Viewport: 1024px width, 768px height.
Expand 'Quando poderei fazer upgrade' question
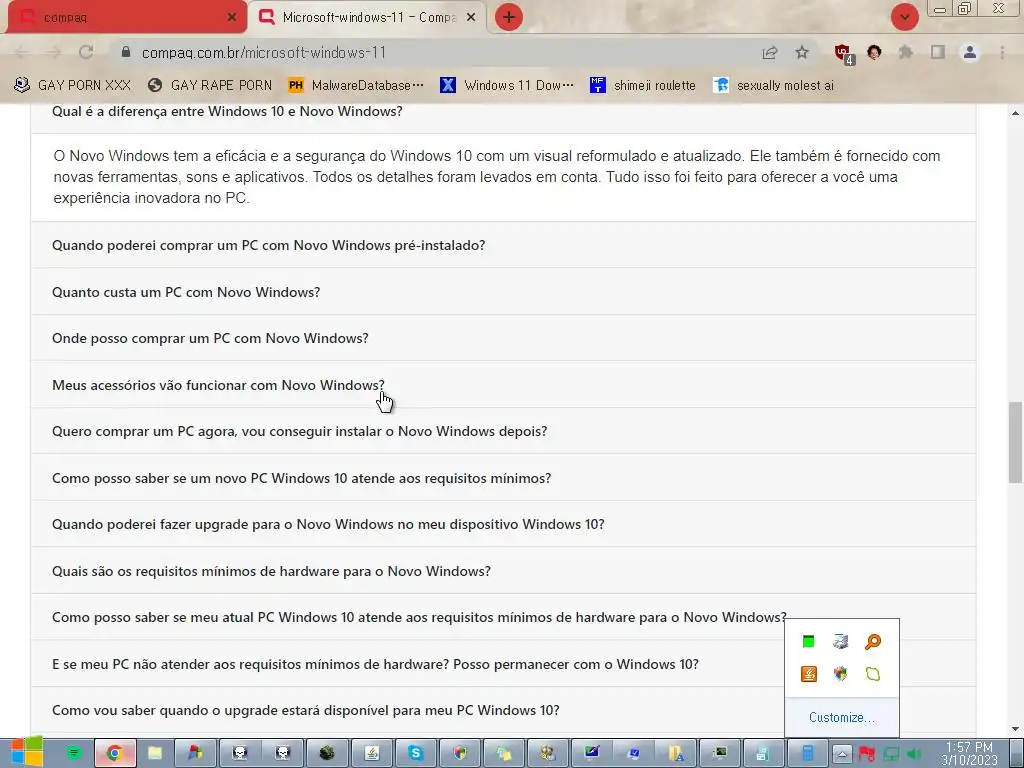click(x=504, y=524)
